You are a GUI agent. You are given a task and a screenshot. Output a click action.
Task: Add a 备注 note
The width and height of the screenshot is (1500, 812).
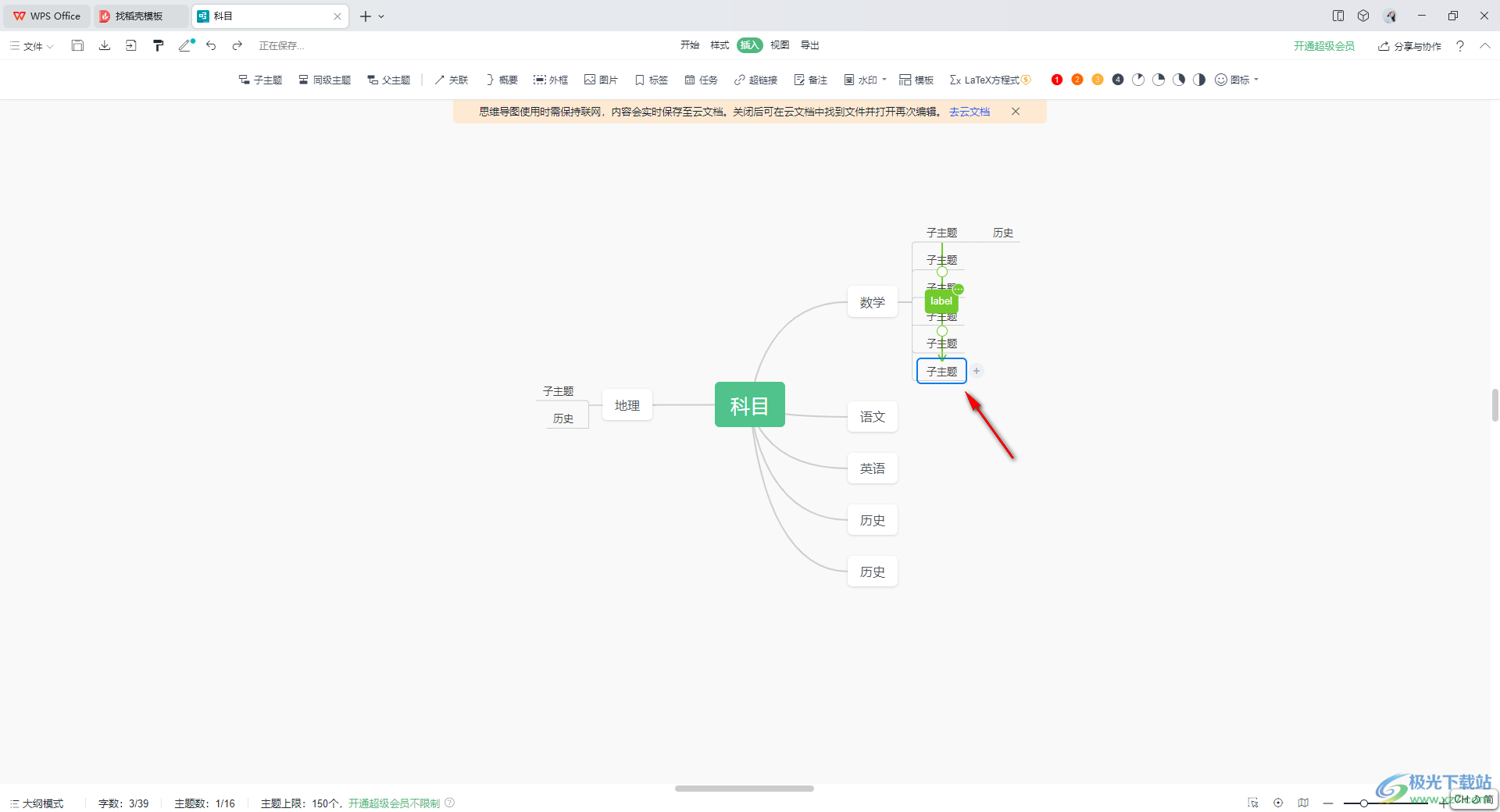pyautogui.click(x=811, y=80)
